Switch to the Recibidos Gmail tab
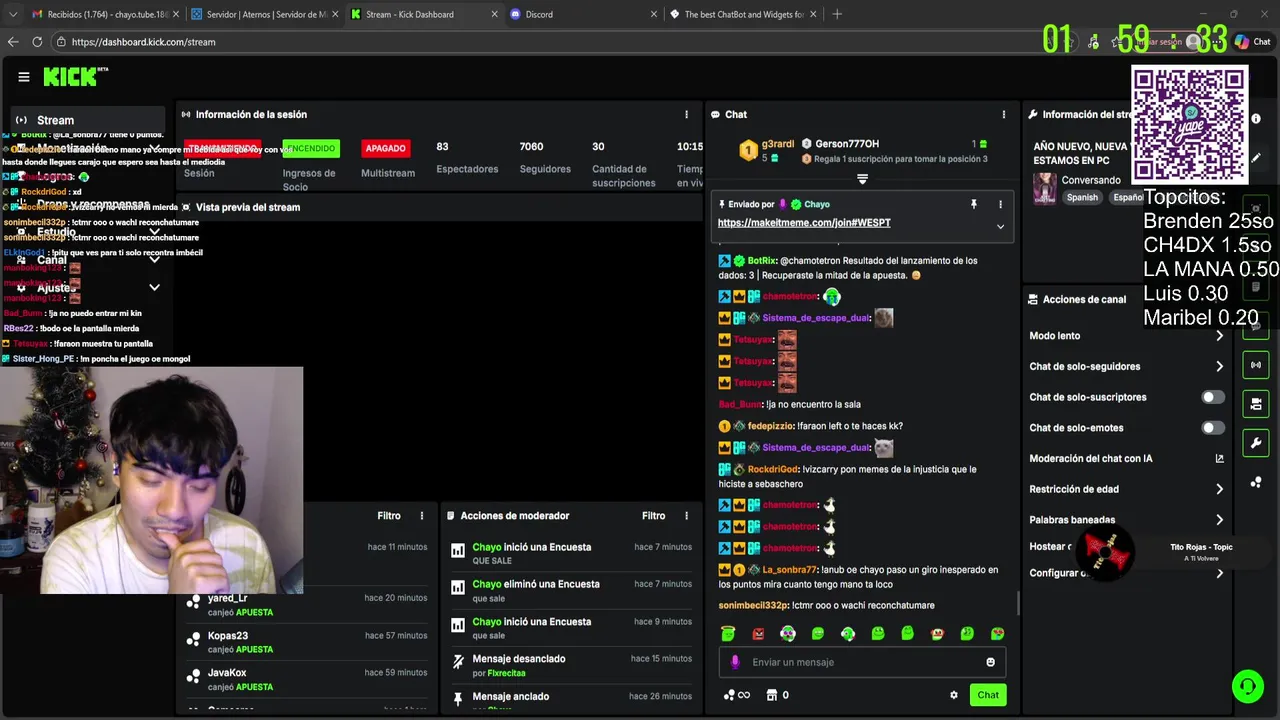The width and height of the screenshot is (1280, 720). [105, 14]
